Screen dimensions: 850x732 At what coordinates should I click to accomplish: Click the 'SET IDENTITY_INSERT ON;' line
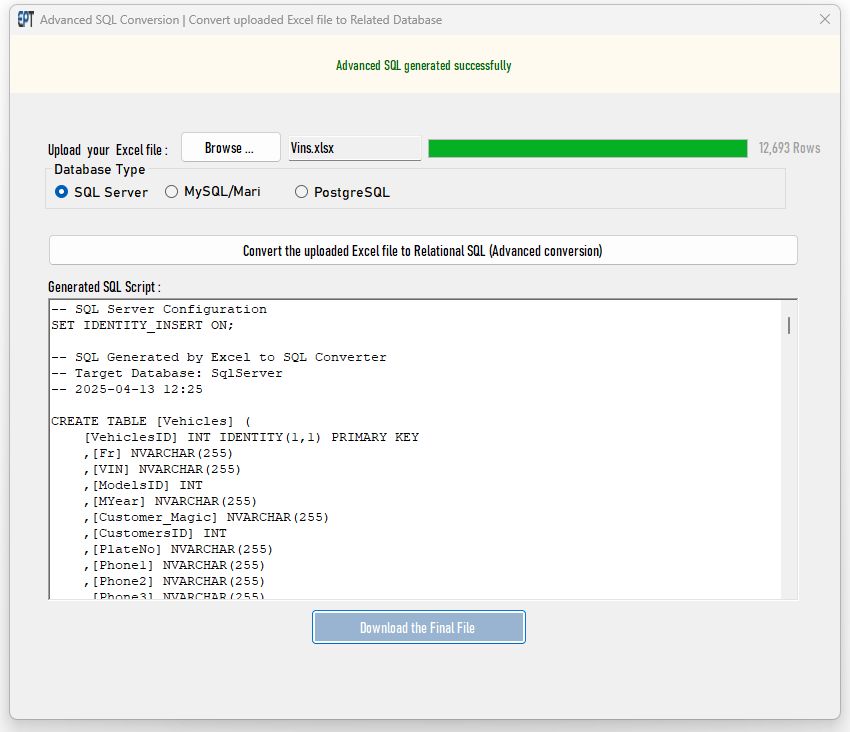click(x=142, y=325)
